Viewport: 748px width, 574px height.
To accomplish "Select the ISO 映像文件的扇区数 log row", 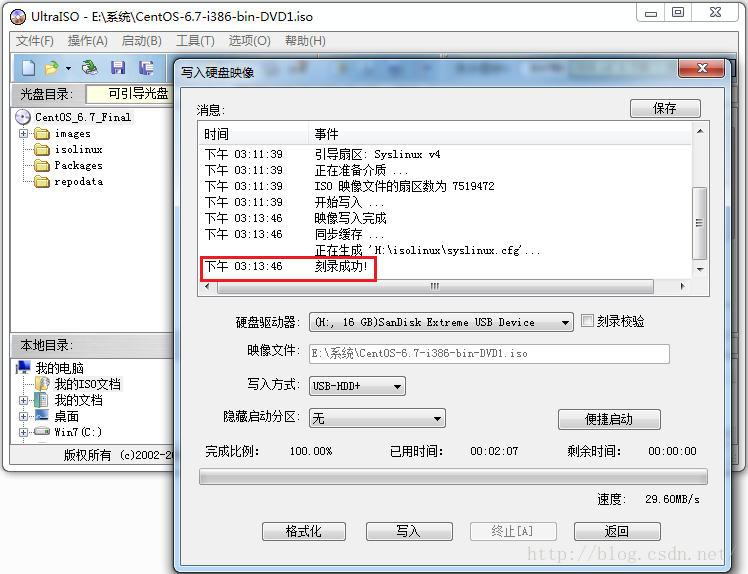I will (404, 186).
